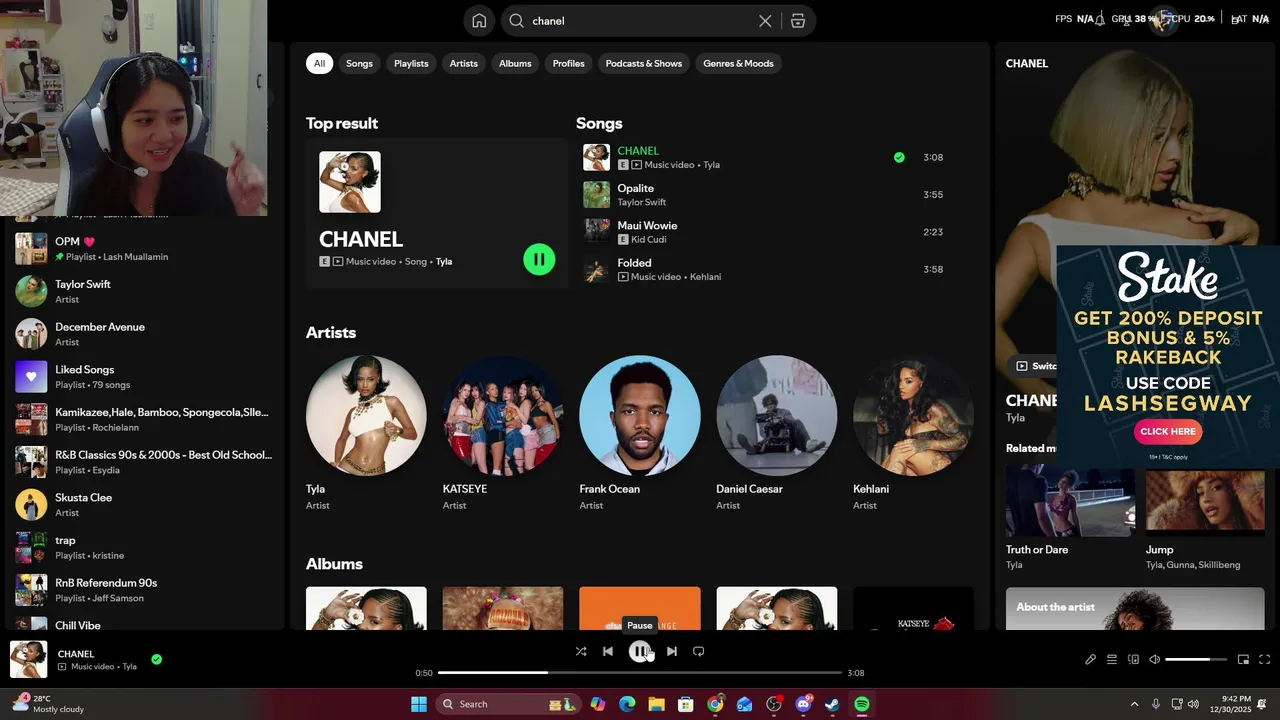Open the Chill Vibe library item
This screenshot has width=1280, height=720.
144,623
